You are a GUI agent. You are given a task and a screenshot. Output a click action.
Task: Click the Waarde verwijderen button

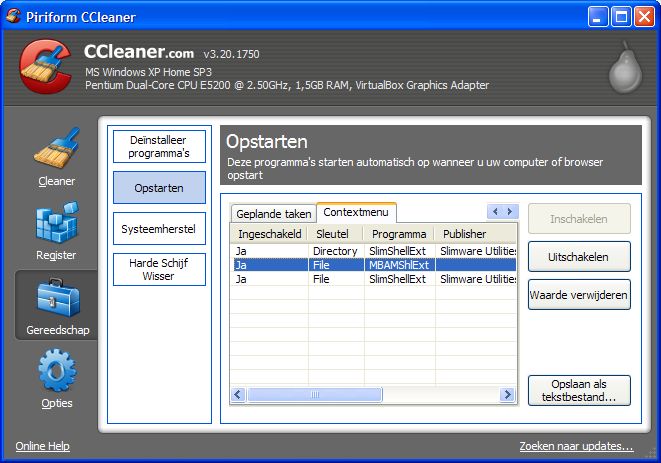[x=579, y=295]
